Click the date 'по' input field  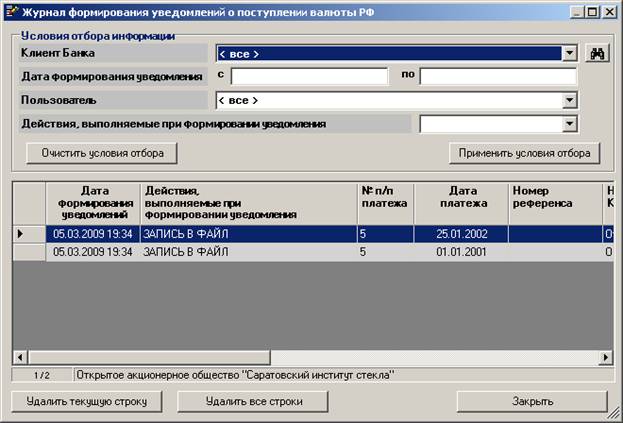pyautogui.click(x=498, y=77)
